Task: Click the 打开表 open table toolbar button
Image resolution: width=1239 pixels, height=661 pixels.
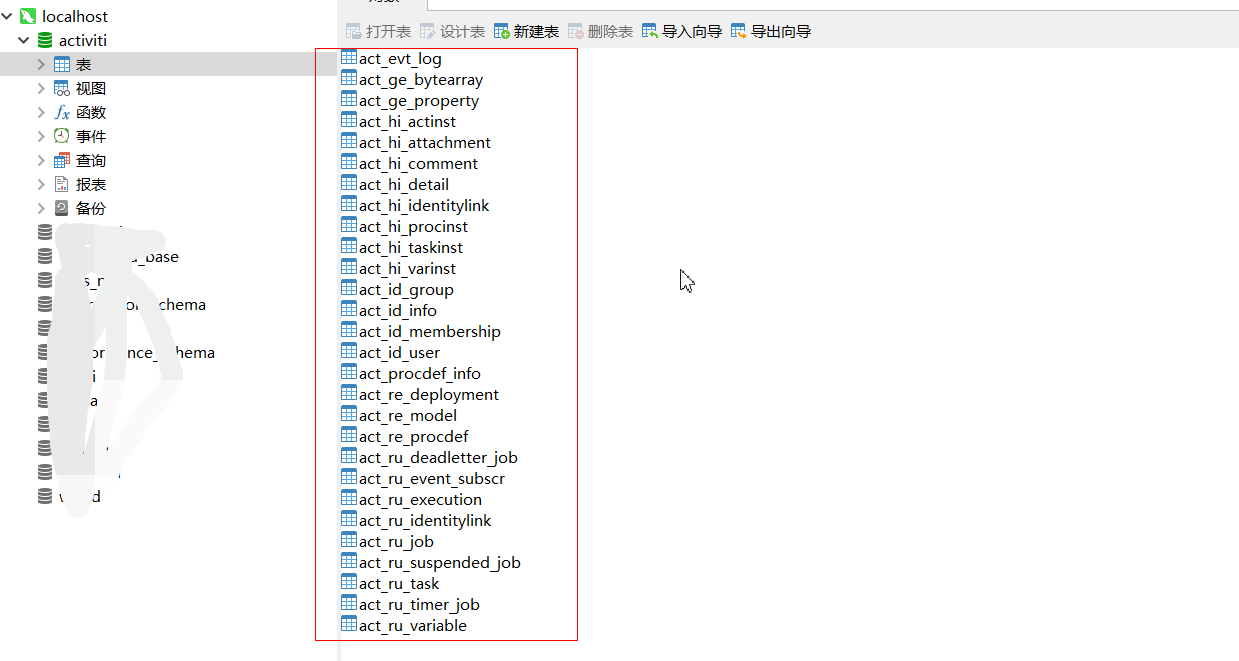Action: [378, 31]
